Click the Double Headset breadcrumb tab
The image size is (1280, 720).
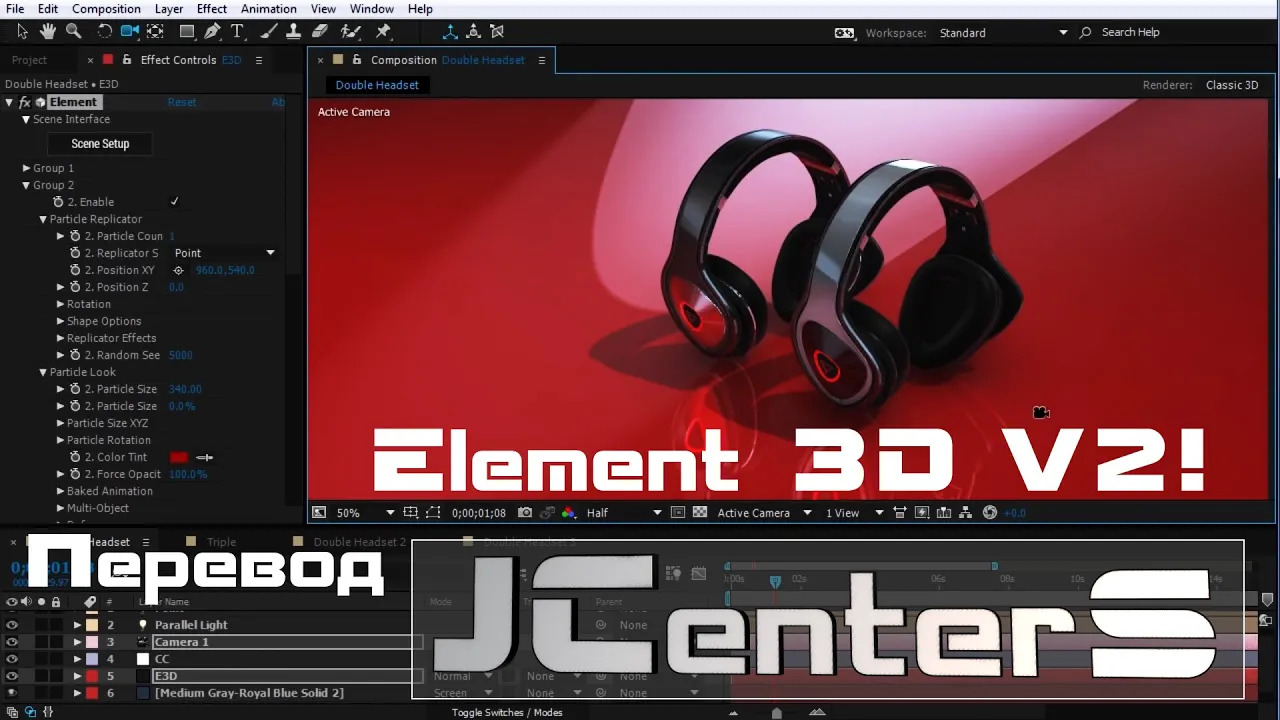click(377, 85)
